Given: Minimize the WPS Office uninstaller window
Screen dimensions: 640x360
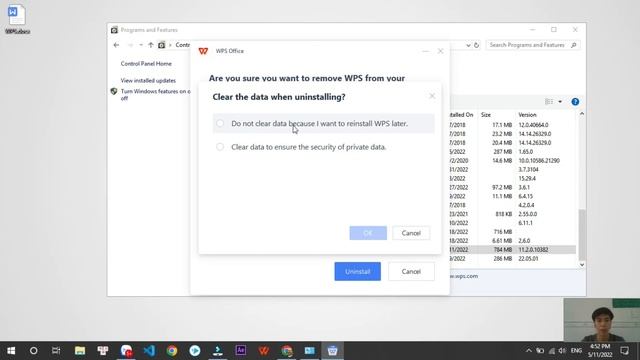Looking at the screenshot, I should 425,51.
